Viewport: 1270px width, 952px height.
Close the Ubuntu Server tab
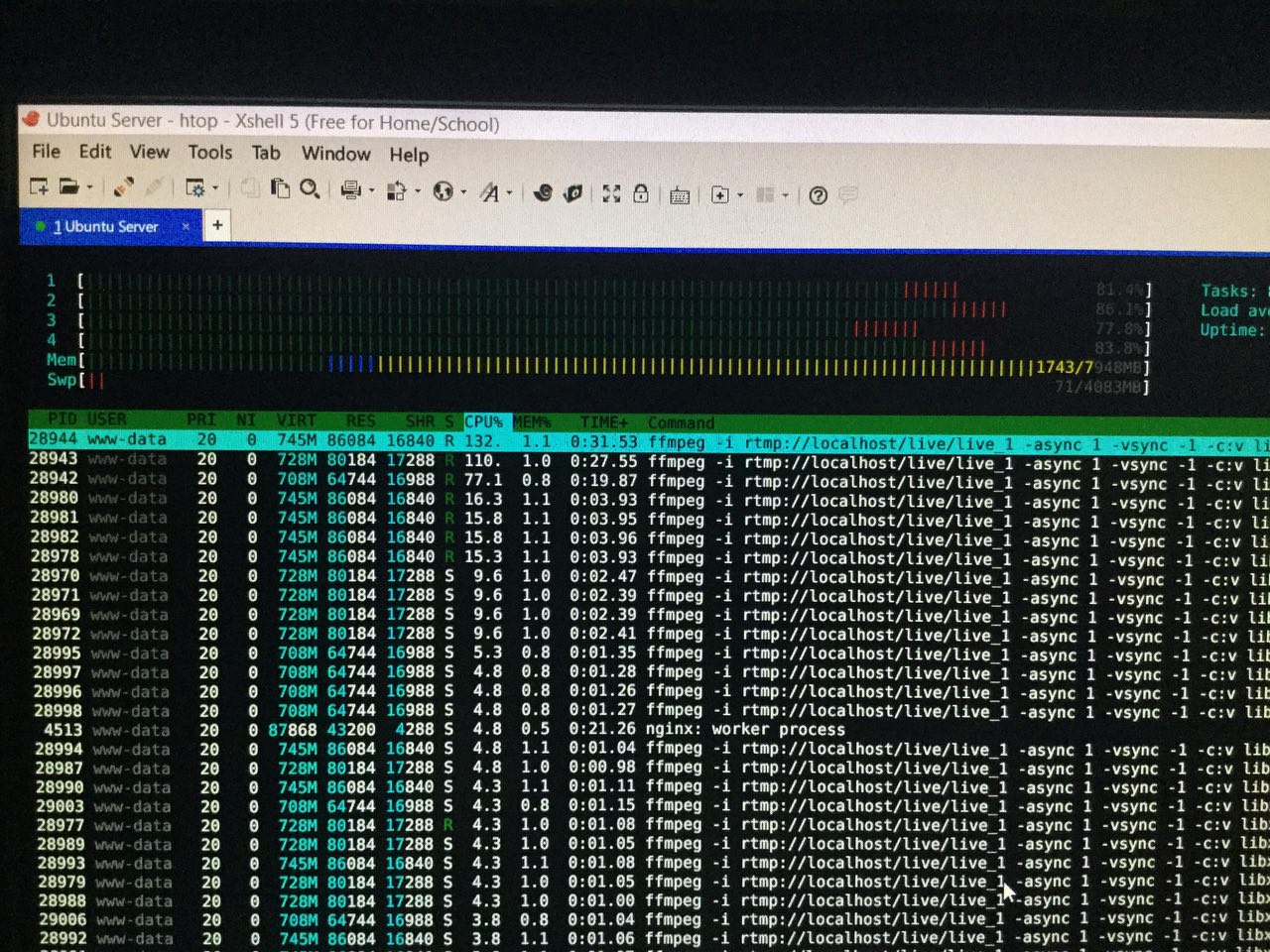coord(186,226)
